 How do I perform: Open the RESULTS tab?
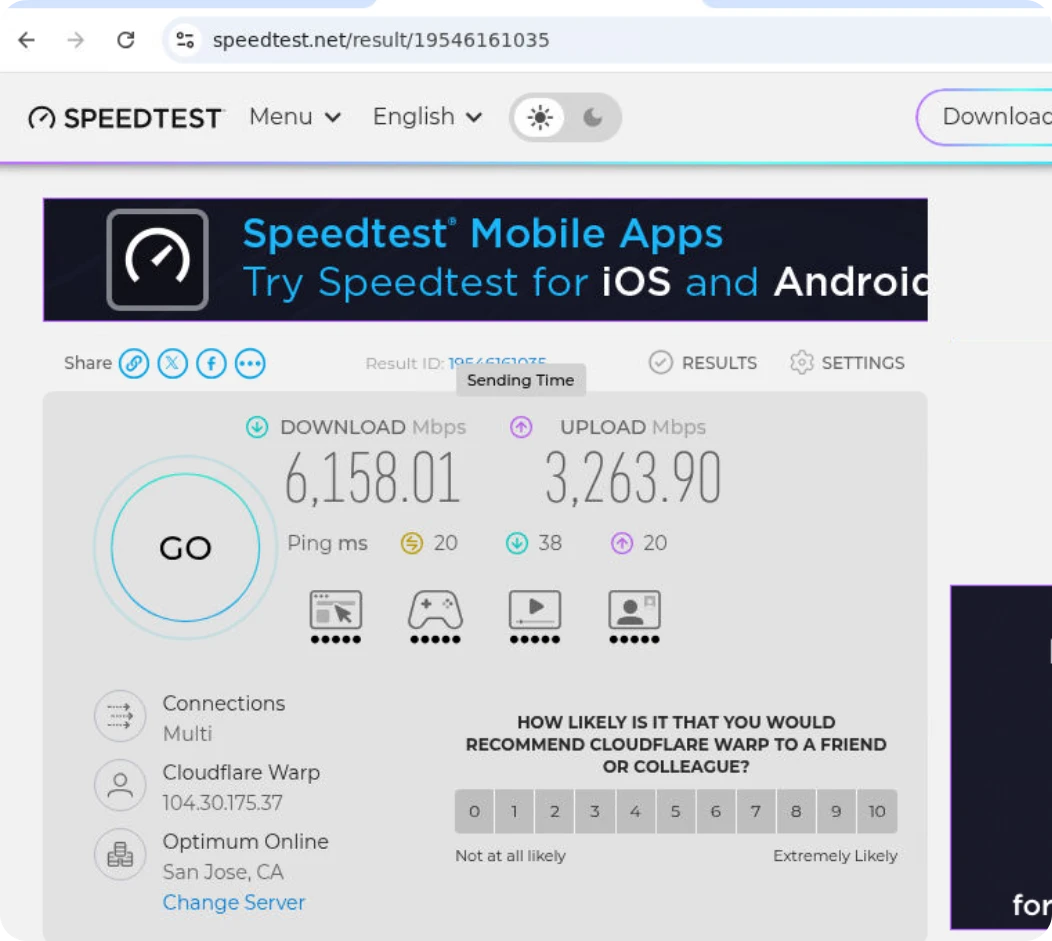tap(702, 363)
